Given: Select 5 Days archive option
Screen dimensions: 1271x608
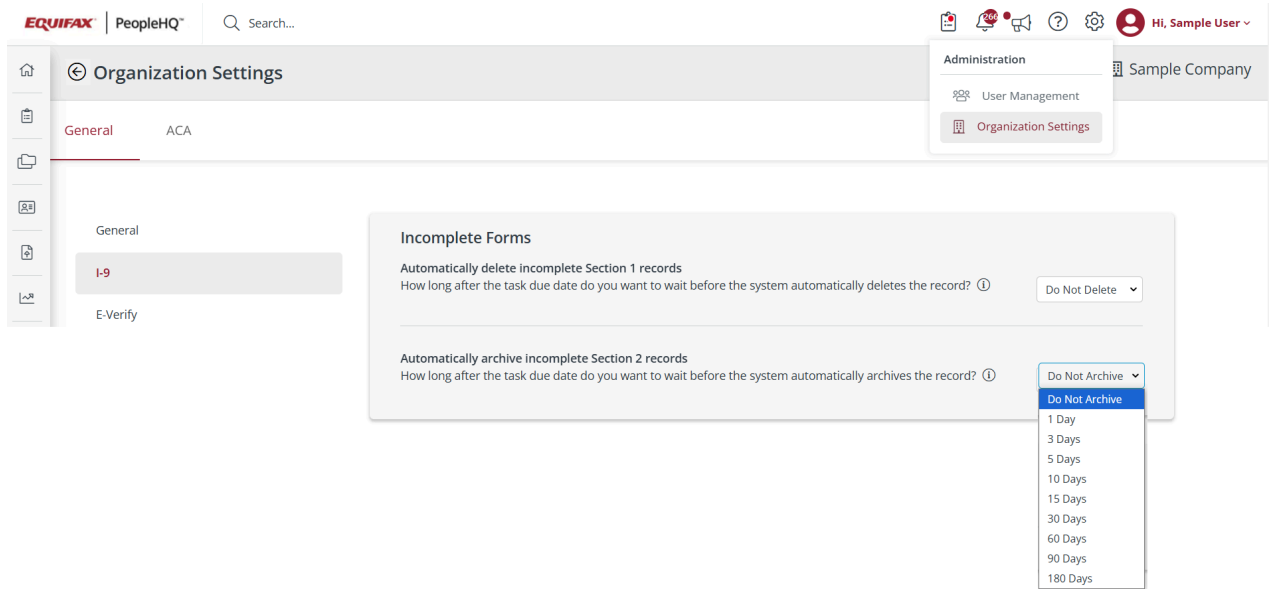Looking at the screenshot, I should coord(1091,459).
